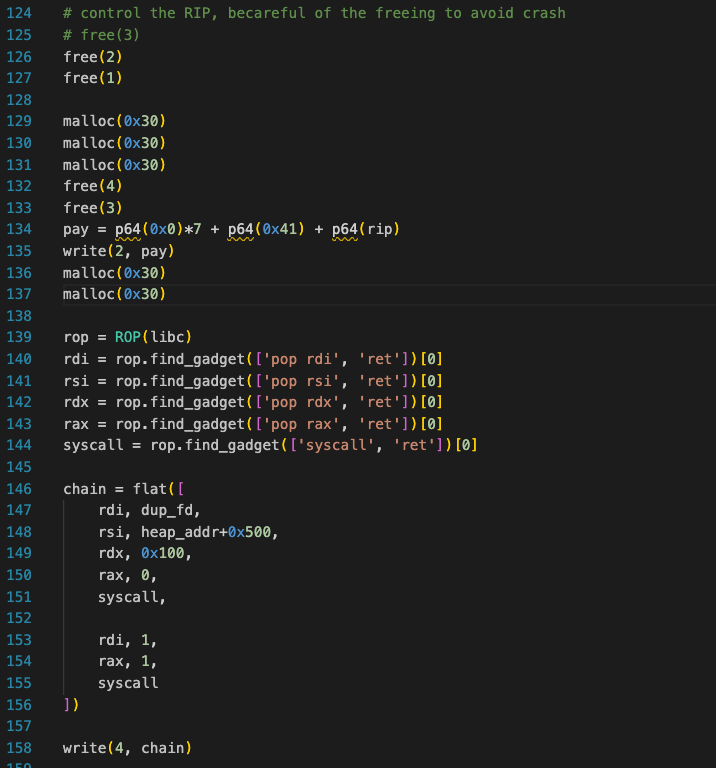The image size is (716, 768).
Task: Click the string 'pop rdi' on line 140
Action: [x=301, y=359]
